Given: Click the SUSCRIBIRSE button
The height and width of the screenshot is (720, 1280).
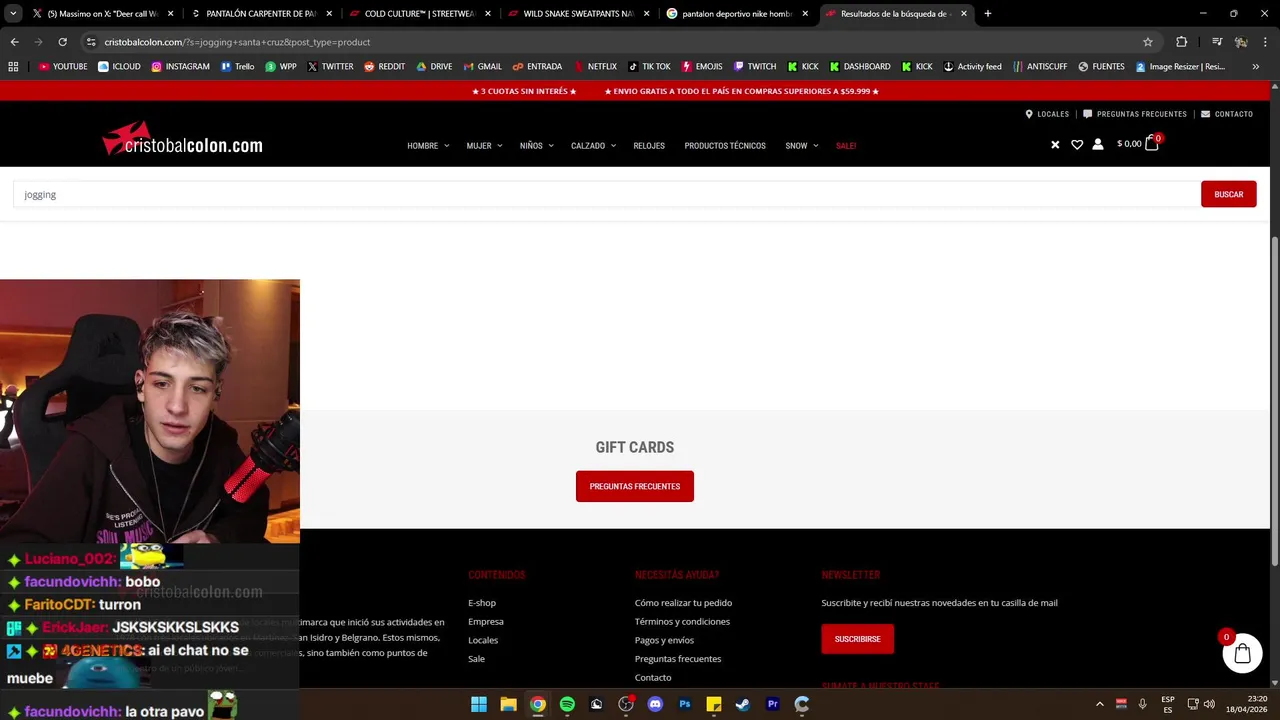Looking at the screenshot, I should 858,639.
